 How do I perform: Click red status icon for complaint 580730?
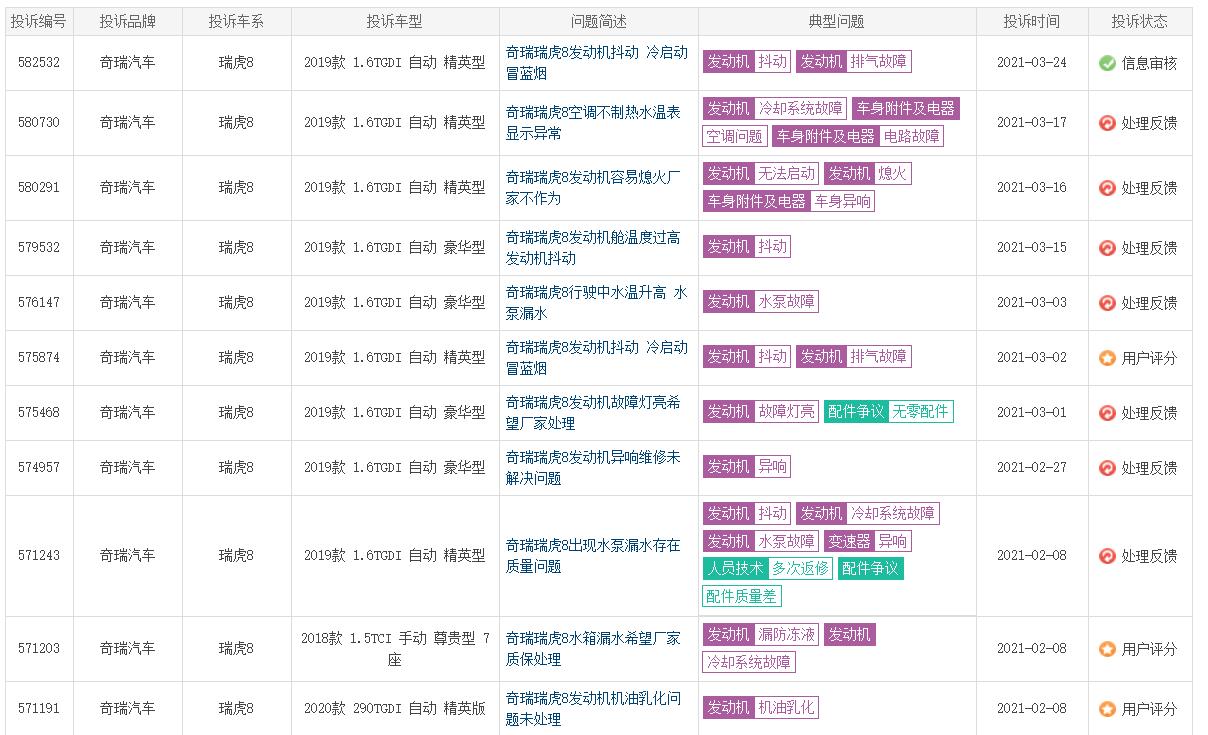[1107, 123]
